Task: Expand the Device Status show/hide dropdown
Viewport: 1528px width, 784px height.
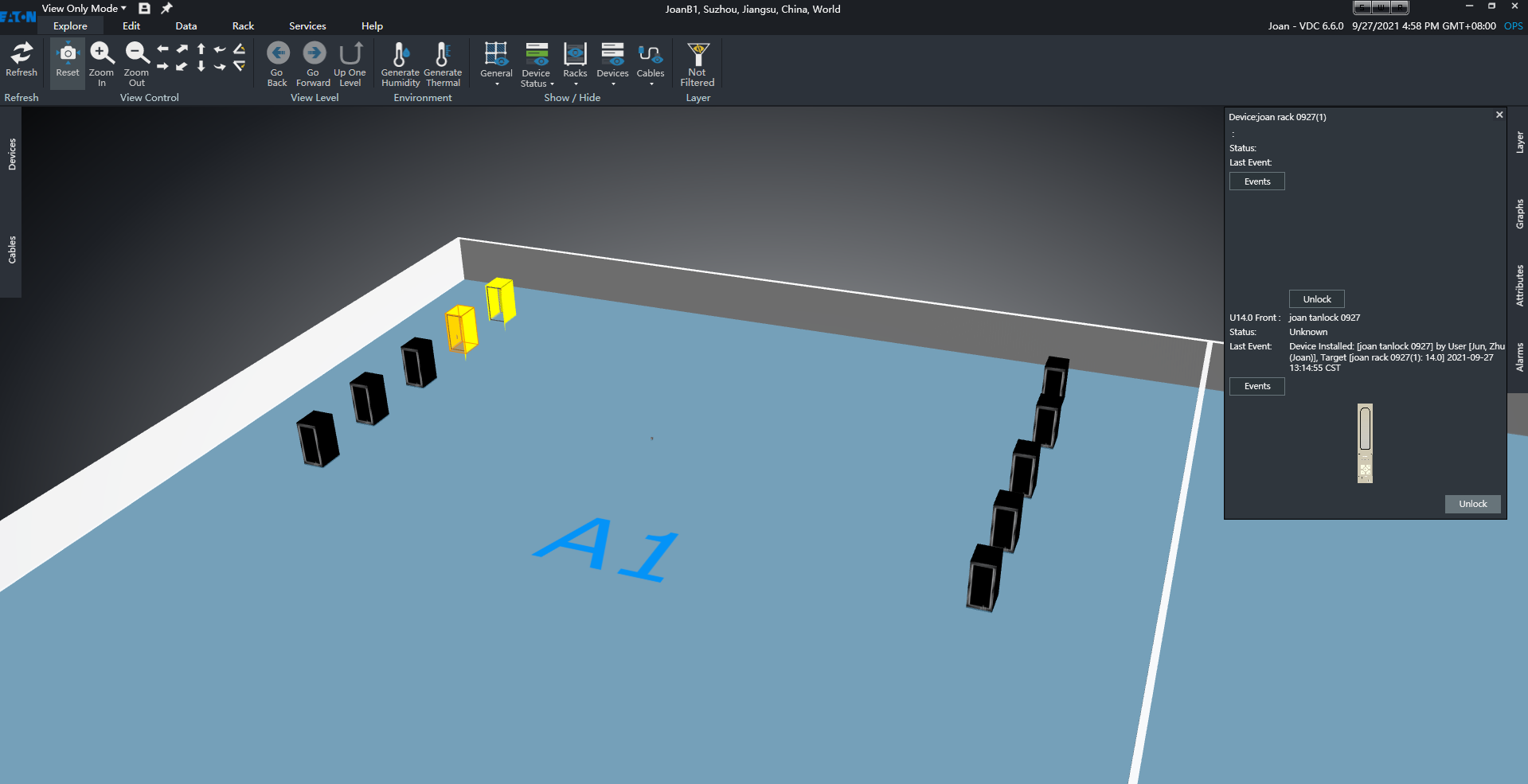Action: [537, 64]
